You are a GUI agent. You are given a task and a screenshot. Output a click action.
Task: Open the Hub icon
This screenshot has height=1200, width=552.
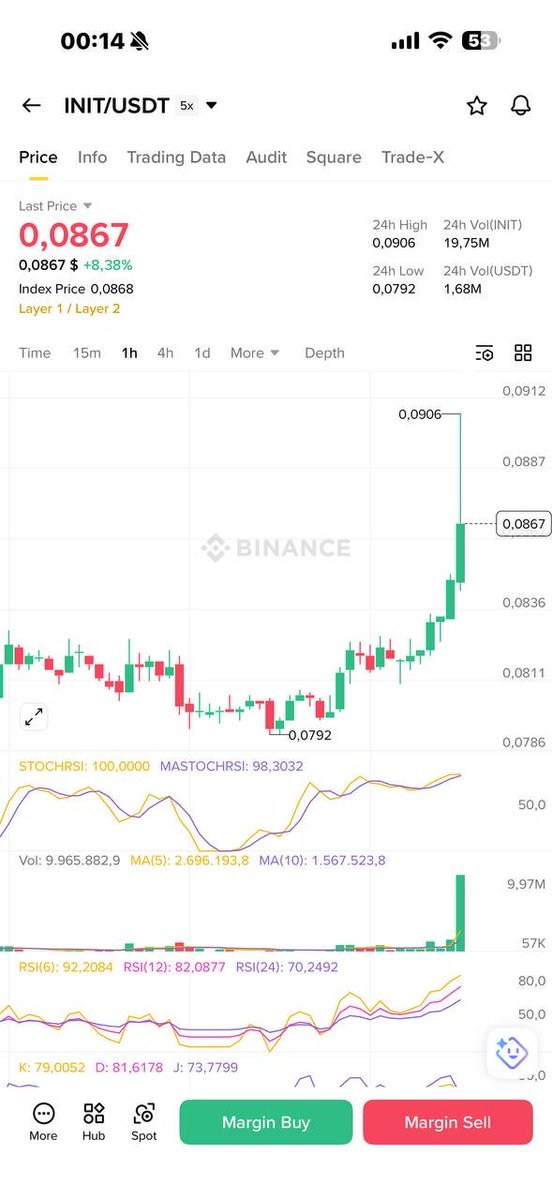coord(94,1113)
